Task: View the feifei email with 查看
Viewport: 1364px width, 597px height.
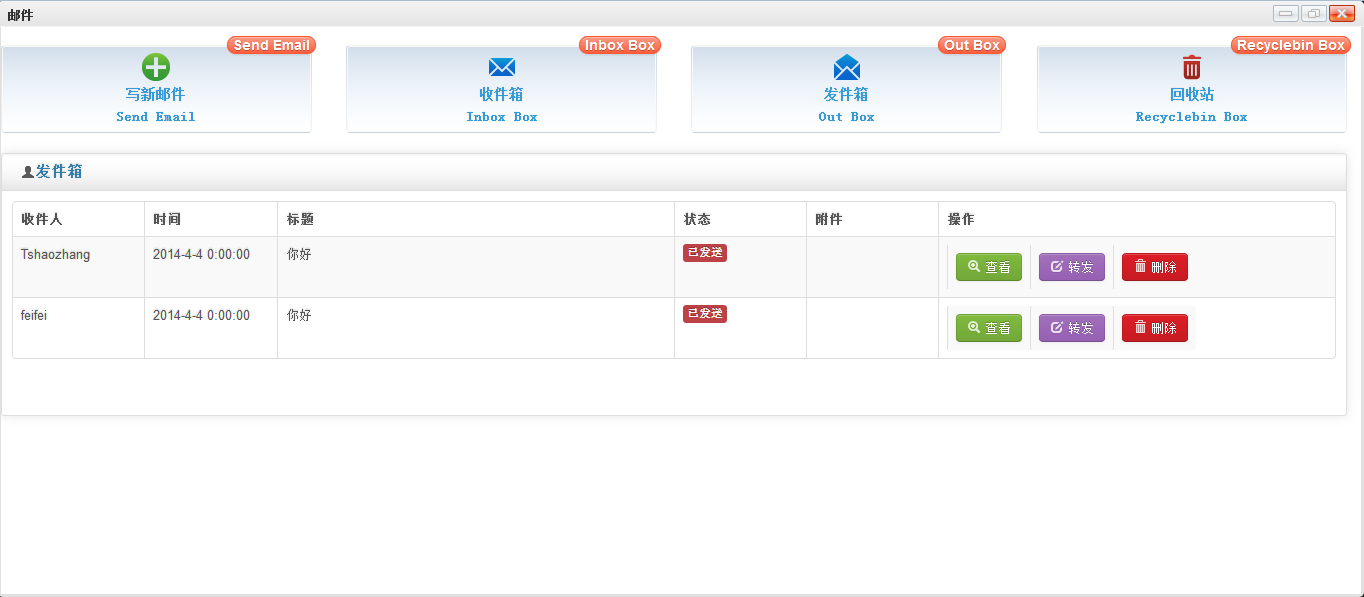Action: click(x=989, y=328)
